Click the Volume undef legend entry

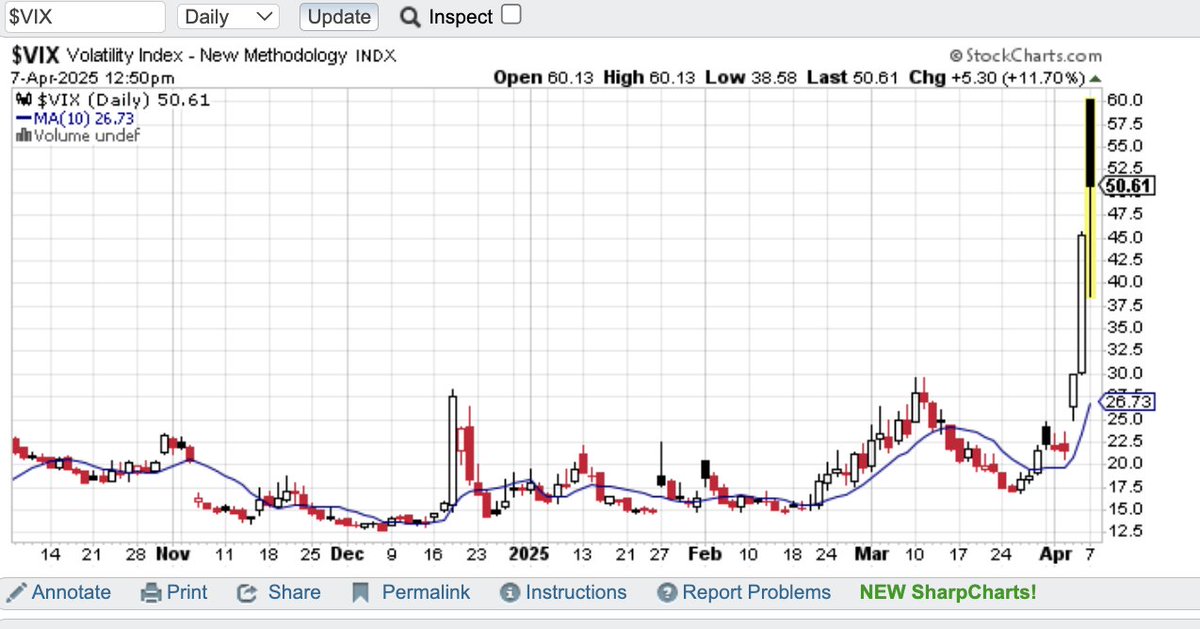click(87, 135)
